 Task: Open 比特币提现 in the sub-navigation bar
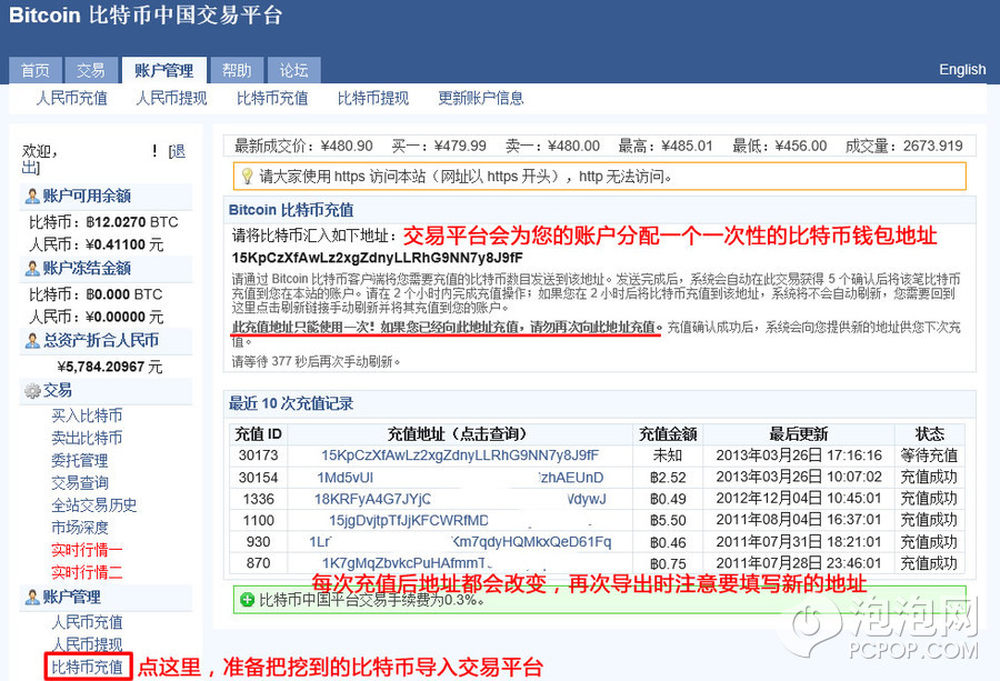coord(373,98)
